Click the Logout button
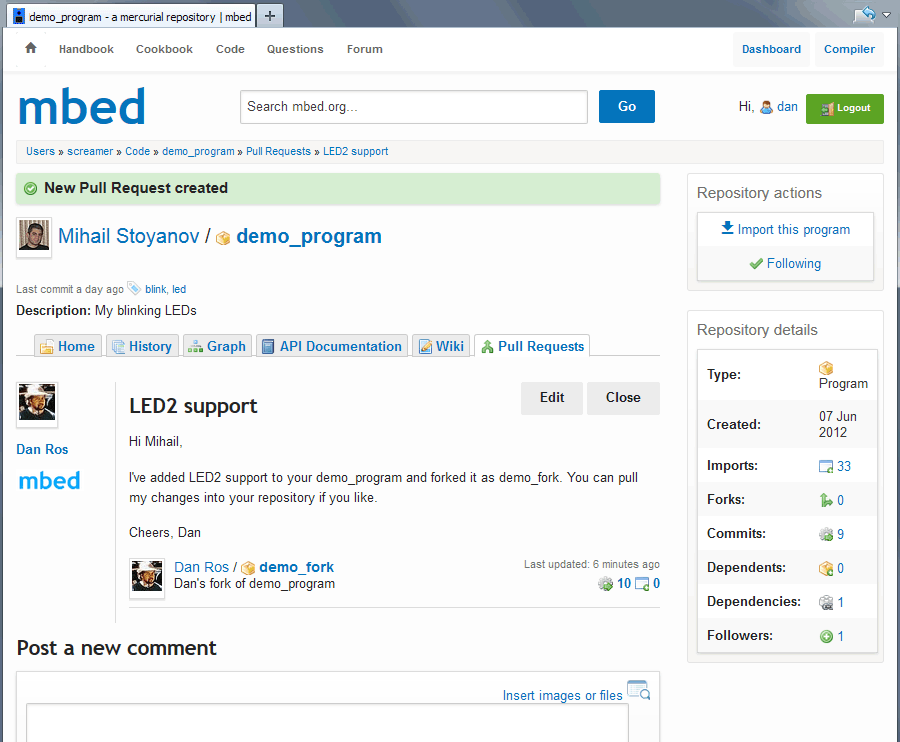 (x=844, y=108)
